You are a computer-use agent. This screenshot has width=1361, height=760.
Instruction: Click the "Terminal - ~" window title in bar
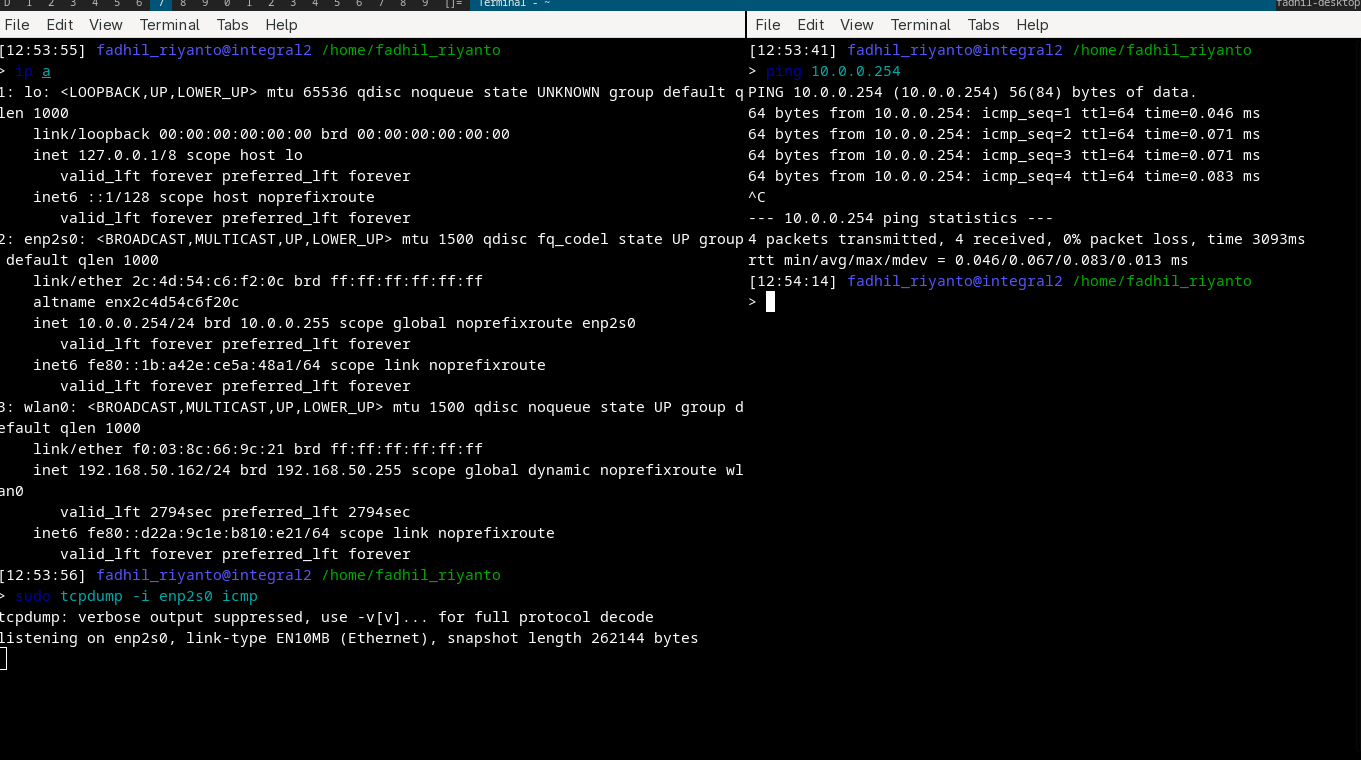click(514, 4)
